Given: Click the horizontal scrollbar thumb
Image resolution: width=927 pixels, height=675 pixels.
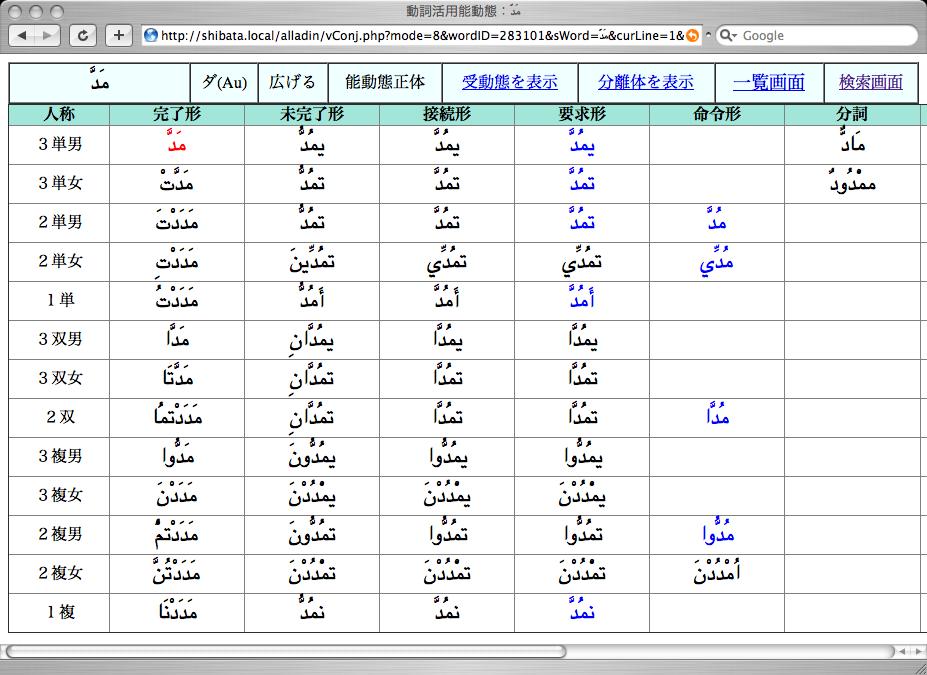Looking at the screenshot, I should coord(286,651).
